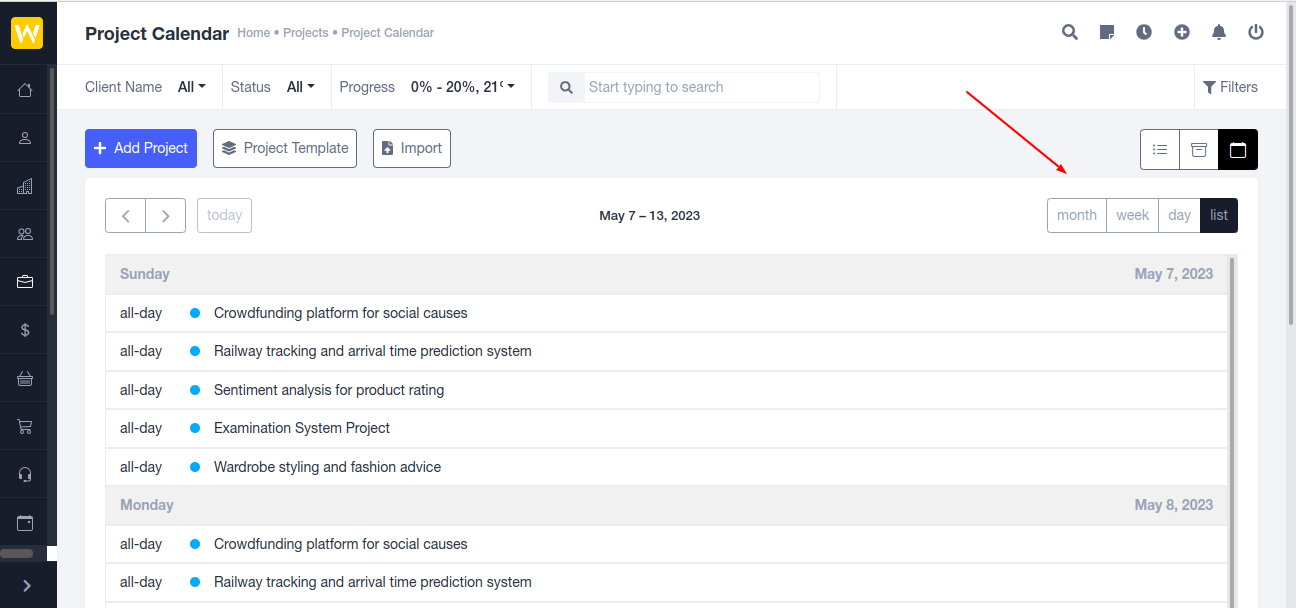1296x608 pixels.
Task: Open Sunday's Railway tracking and arrival prediction entry
Action: (373, 351)
